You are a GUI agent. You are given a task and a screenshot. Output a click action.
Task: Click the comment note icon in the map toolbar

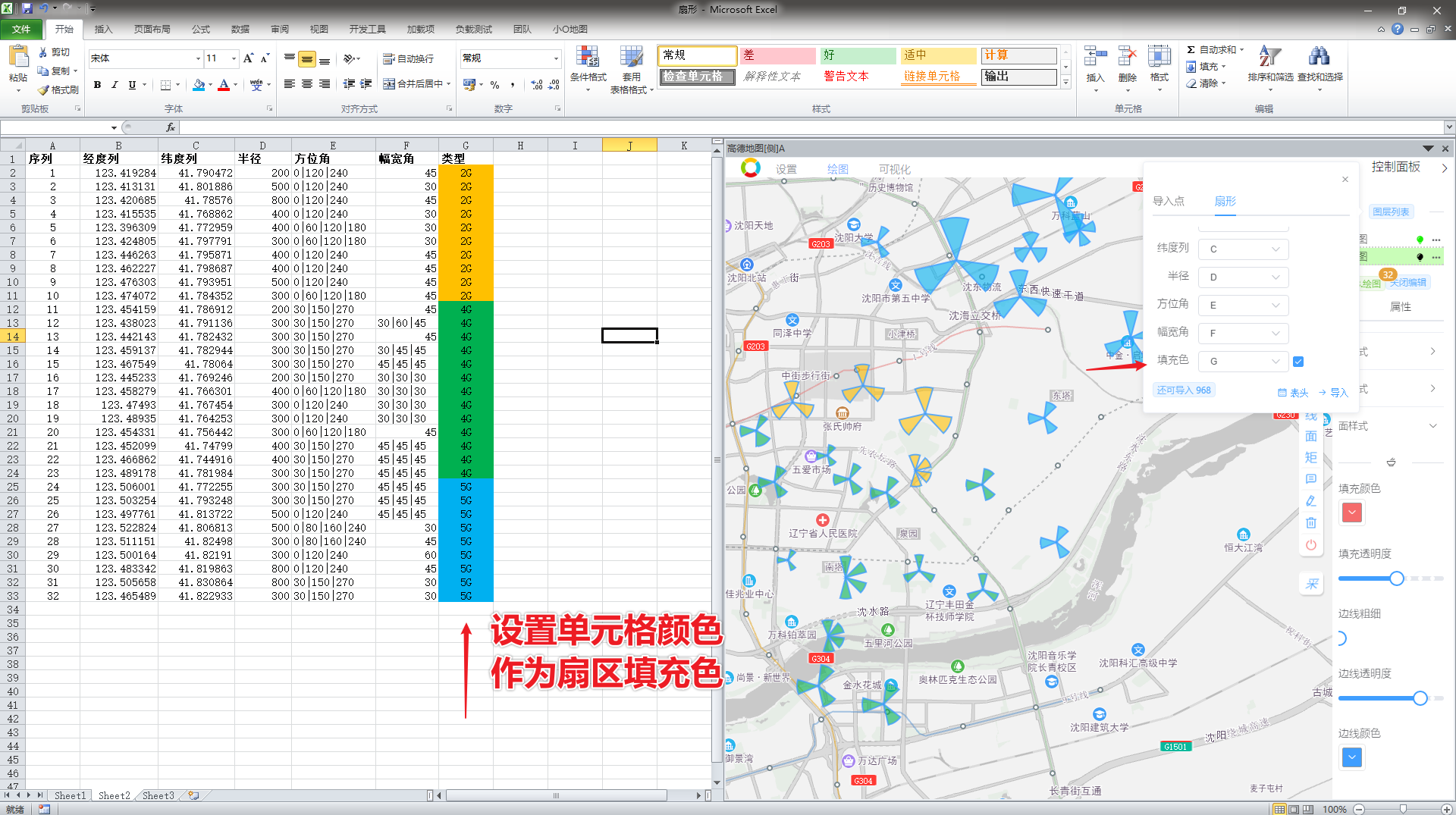click(1311, 479)
